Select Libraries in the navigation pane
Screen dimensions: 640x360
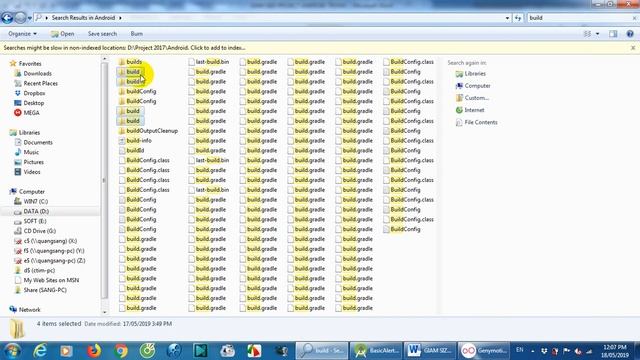[x=29, y=133]
